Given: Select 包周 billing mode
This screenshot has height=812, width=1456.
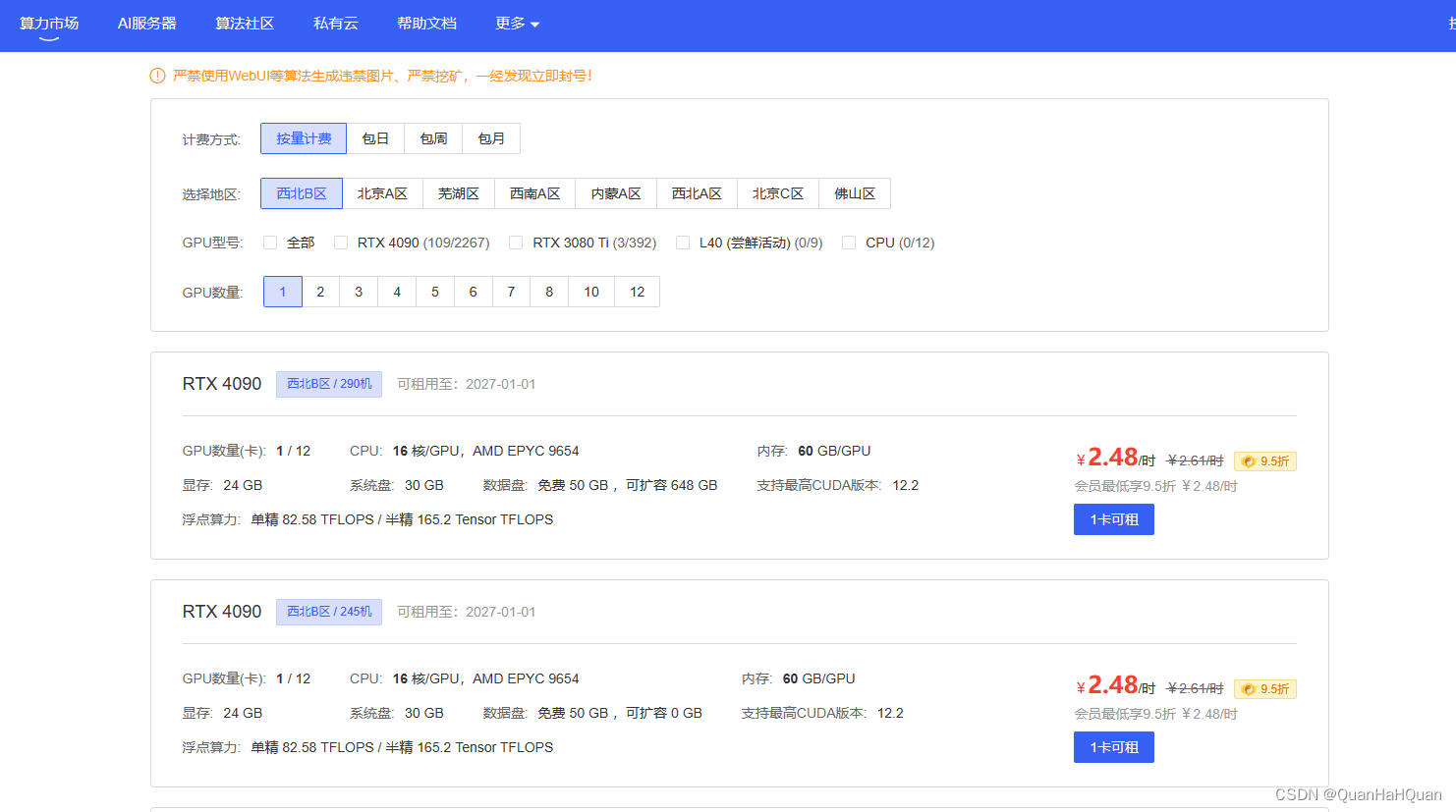Looking at the screenshot, I should coord(433,138).
